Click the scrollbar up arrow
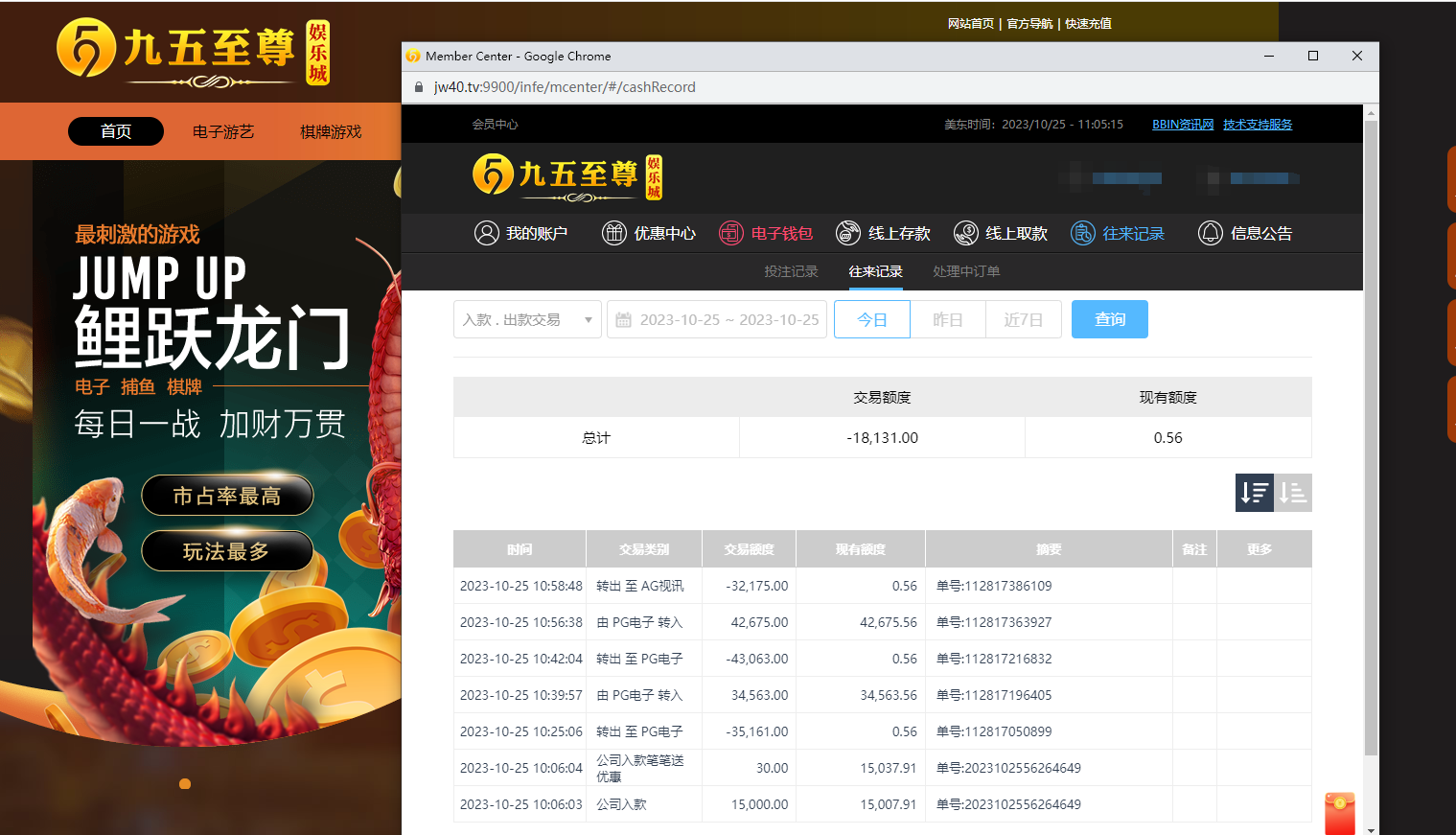 (1371, 112)
